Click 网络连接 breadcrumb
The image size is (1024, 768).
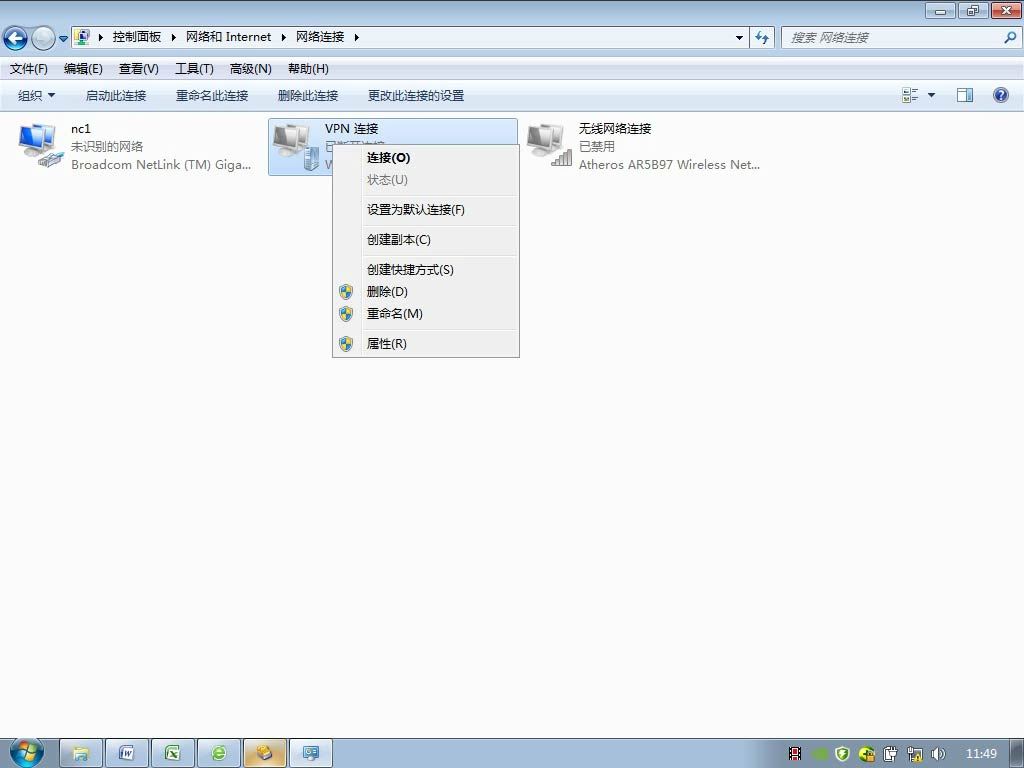320,37
